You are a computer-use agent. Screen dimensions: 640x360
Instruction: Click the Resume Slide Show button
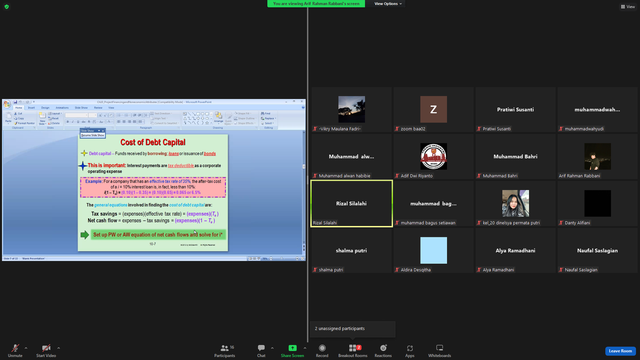[x=93, y=135]
